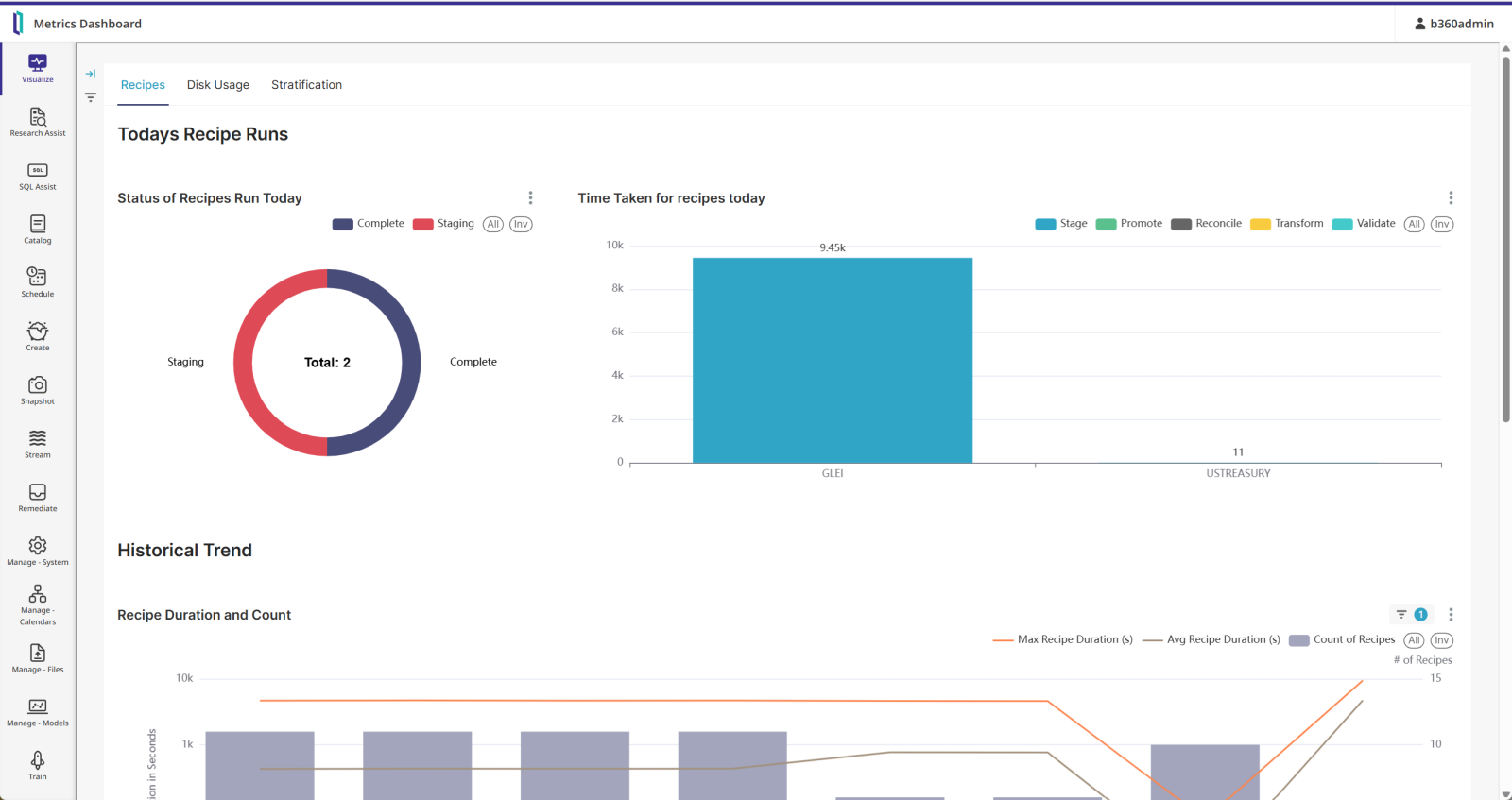Go to the Catalog section
Screen dimensions: 1512x800
pos(38,229)
